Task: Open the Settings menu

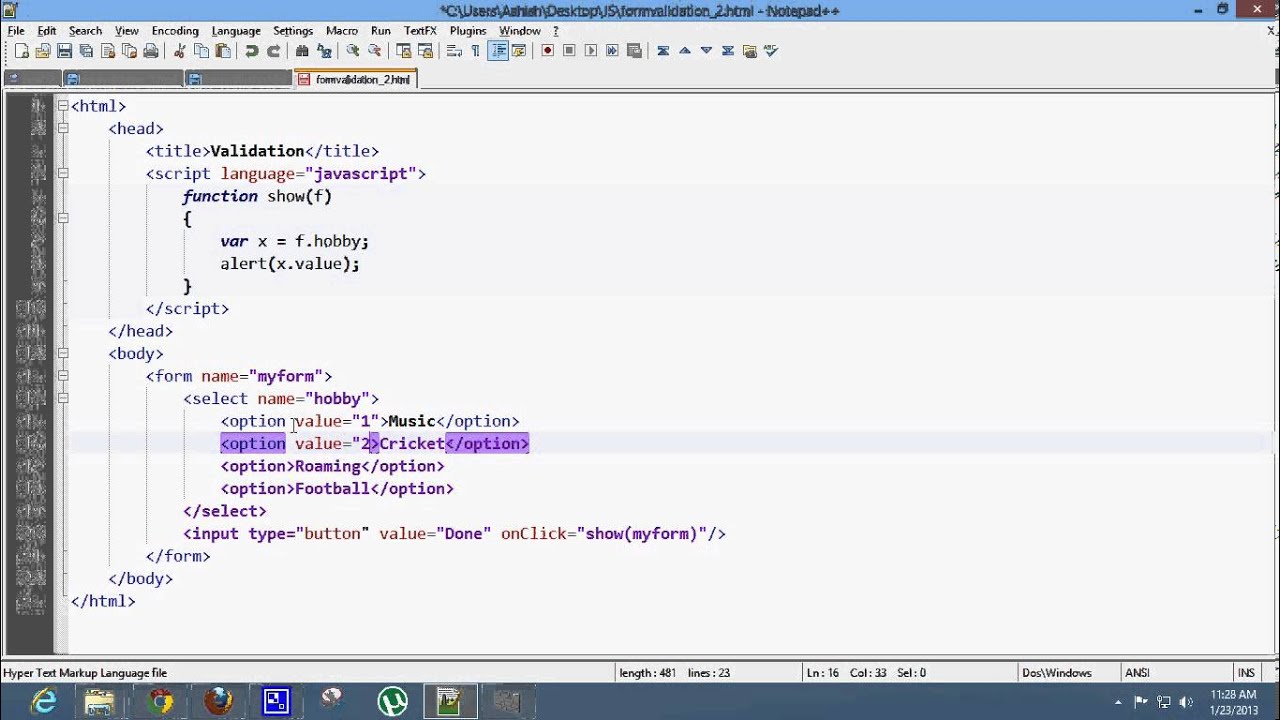Action: pyautogui.click(x=293, y=31)
